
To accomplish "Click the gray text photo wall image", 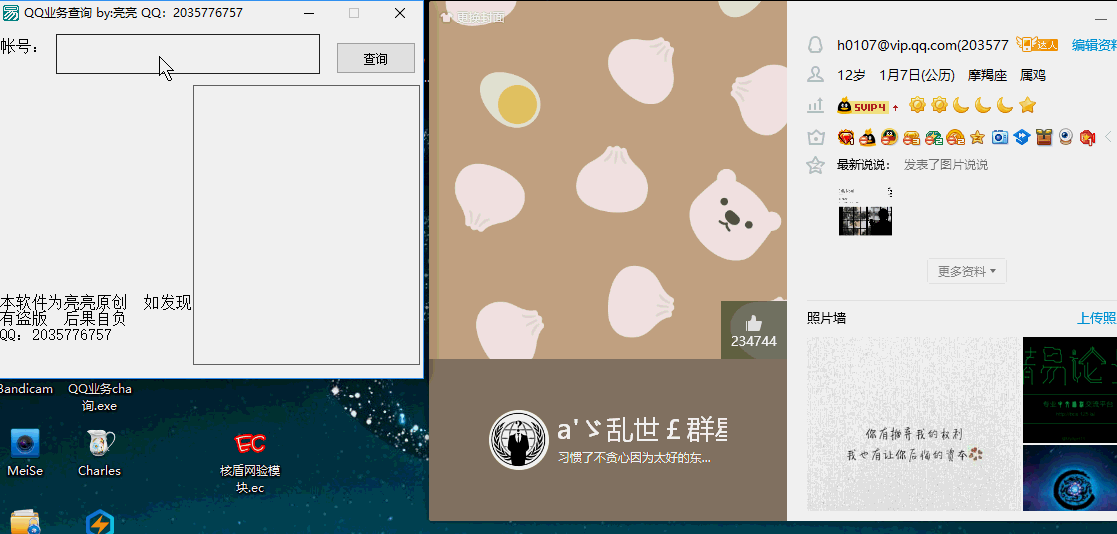I will tap(914, 424).
